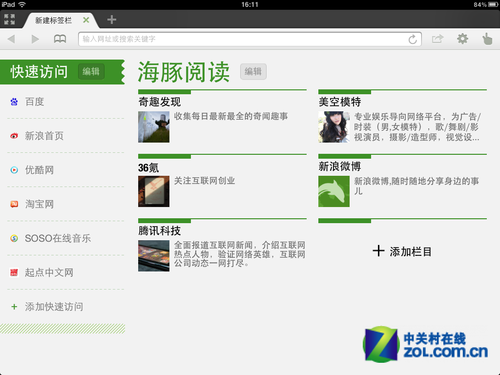This screenshot has height=375, width=500.
Task: Open 起点中文网 quick link
Action: (65, 272)
